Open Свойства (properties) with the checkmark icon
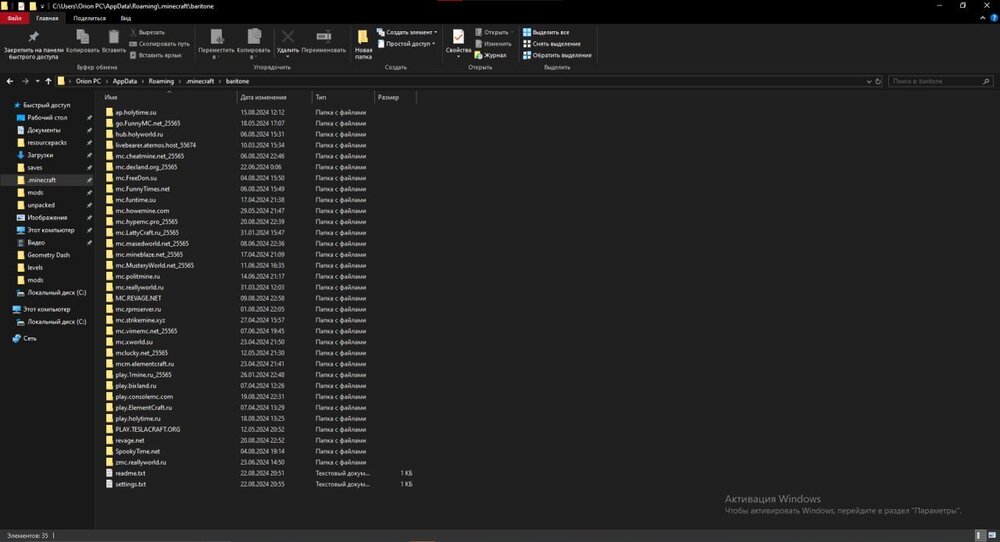Image resolution: width=1000 pixels, height=542 pixels. 458,42
